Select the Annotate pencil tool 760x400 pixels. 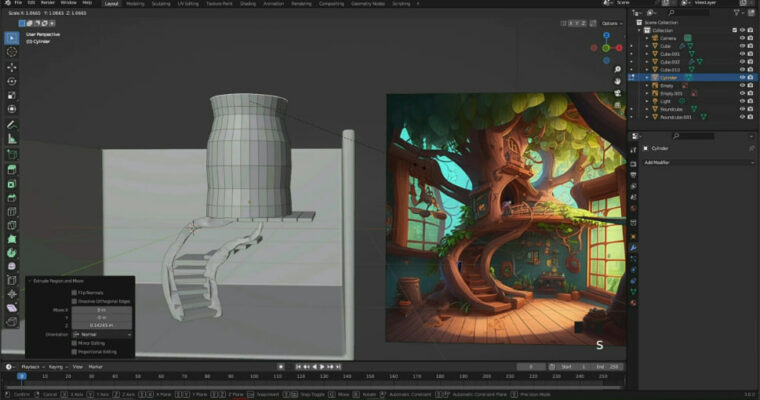pyautogui.click(x=12, y=125)
